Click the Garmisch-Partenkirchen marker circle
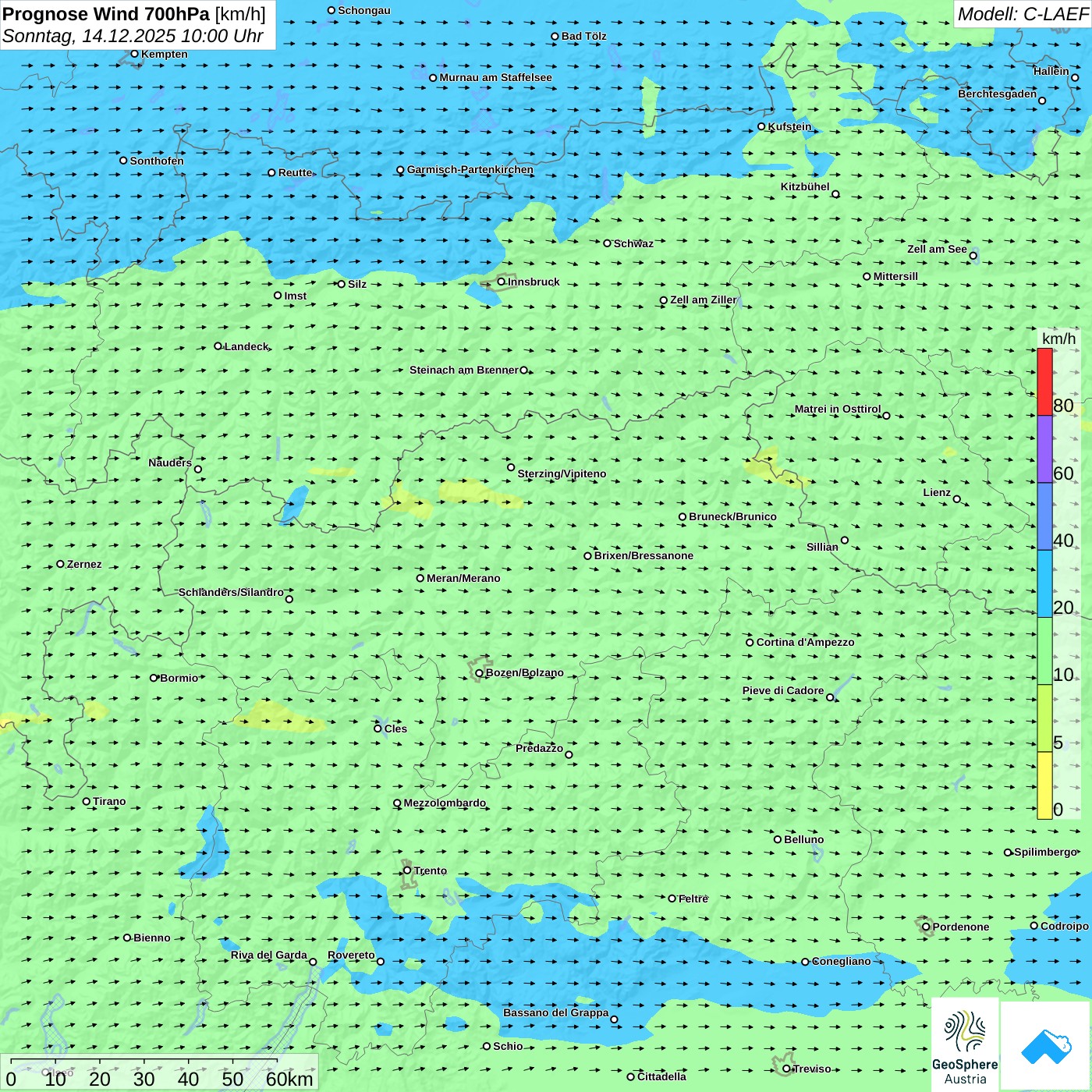The height and width of the screenshot is (1092, 1092). pos(401,170)
